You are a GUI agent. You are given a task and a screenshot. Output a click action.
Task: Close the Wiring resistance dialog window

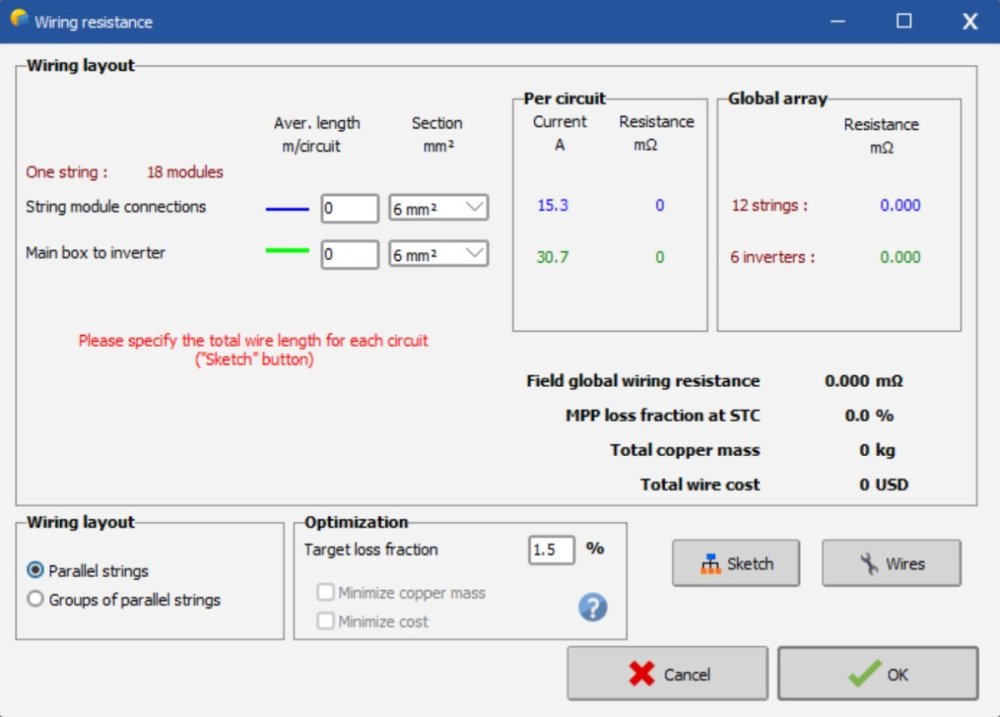[x=969, y=21]
